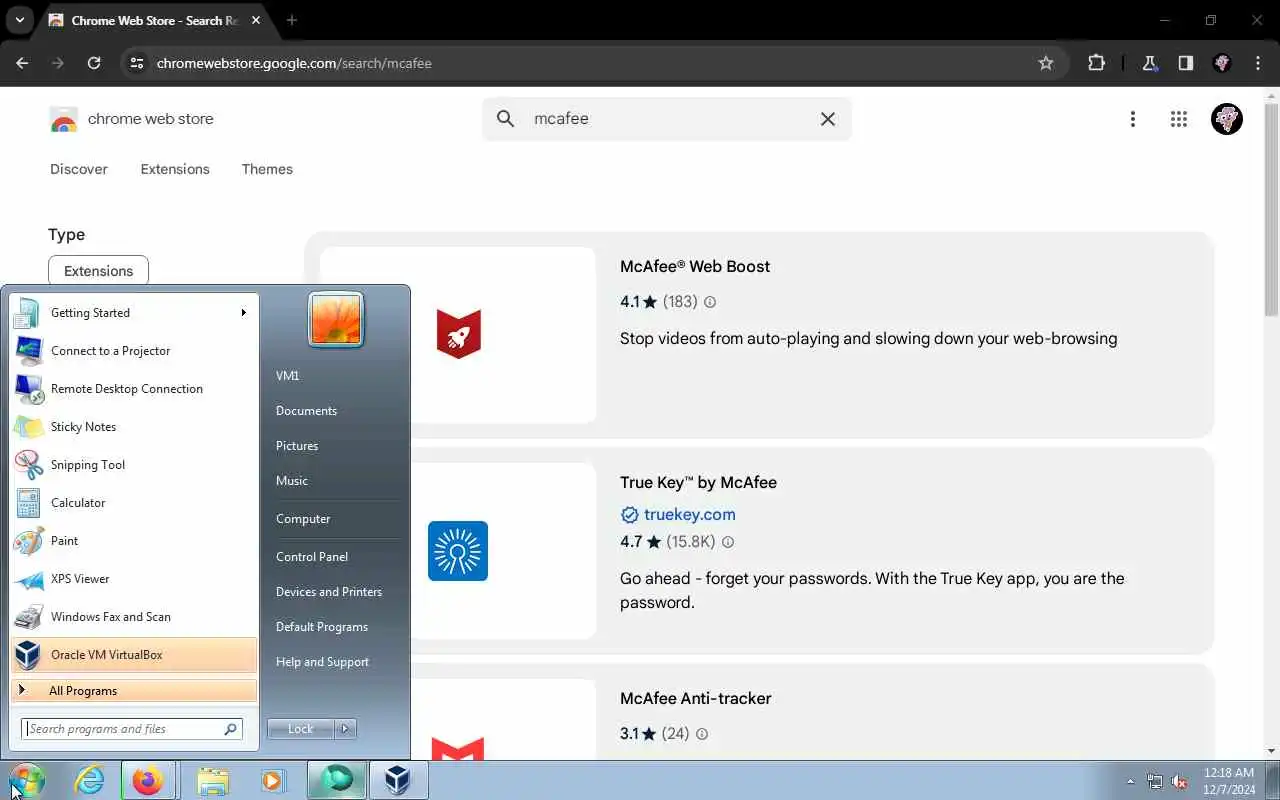This screenshot has width=1280, height=800.
Task: Click the site information icon in address bar
Action: [138, 63]
